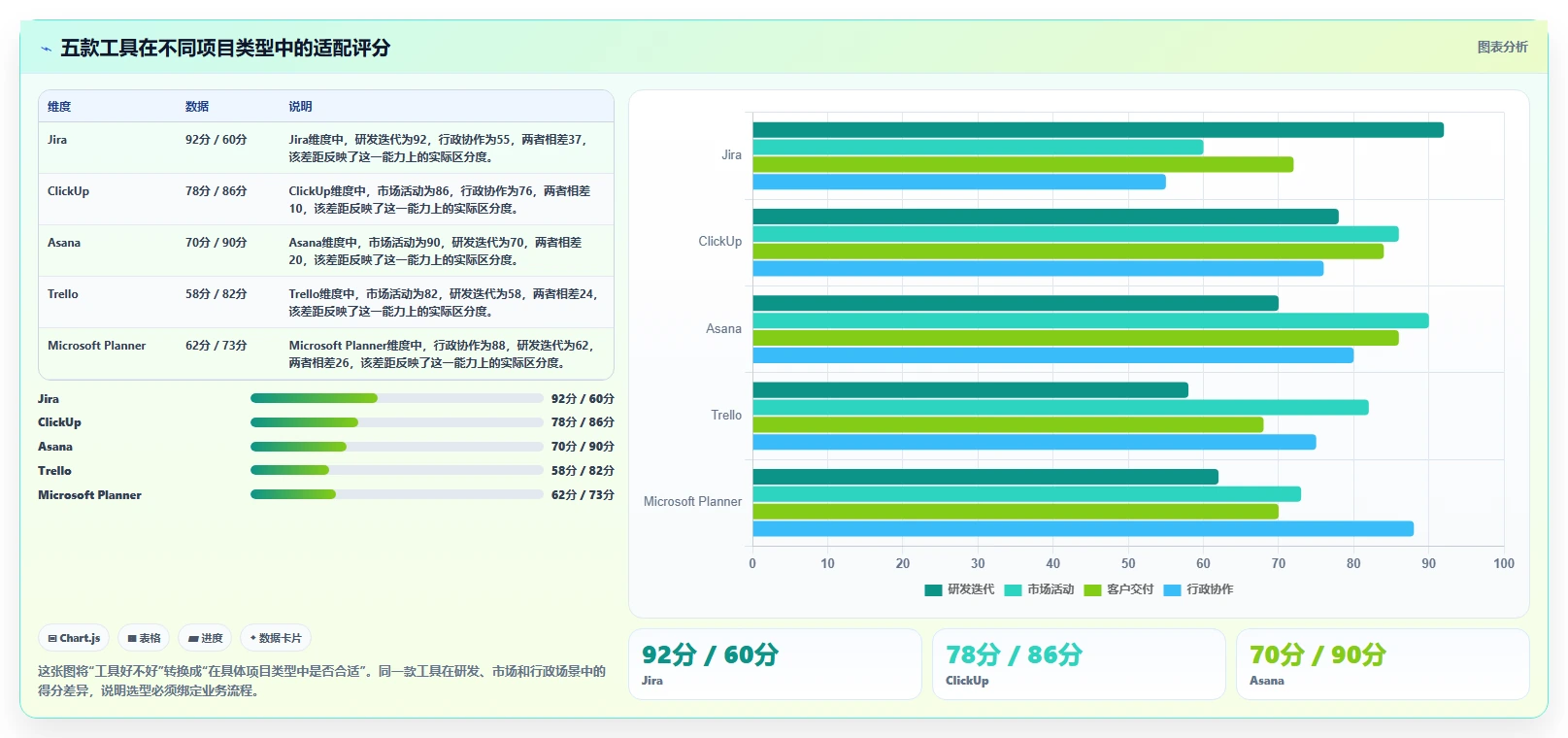Screen dimensions: 1568x738
Task: Click the 维度 column header
Action: [59, 107]
